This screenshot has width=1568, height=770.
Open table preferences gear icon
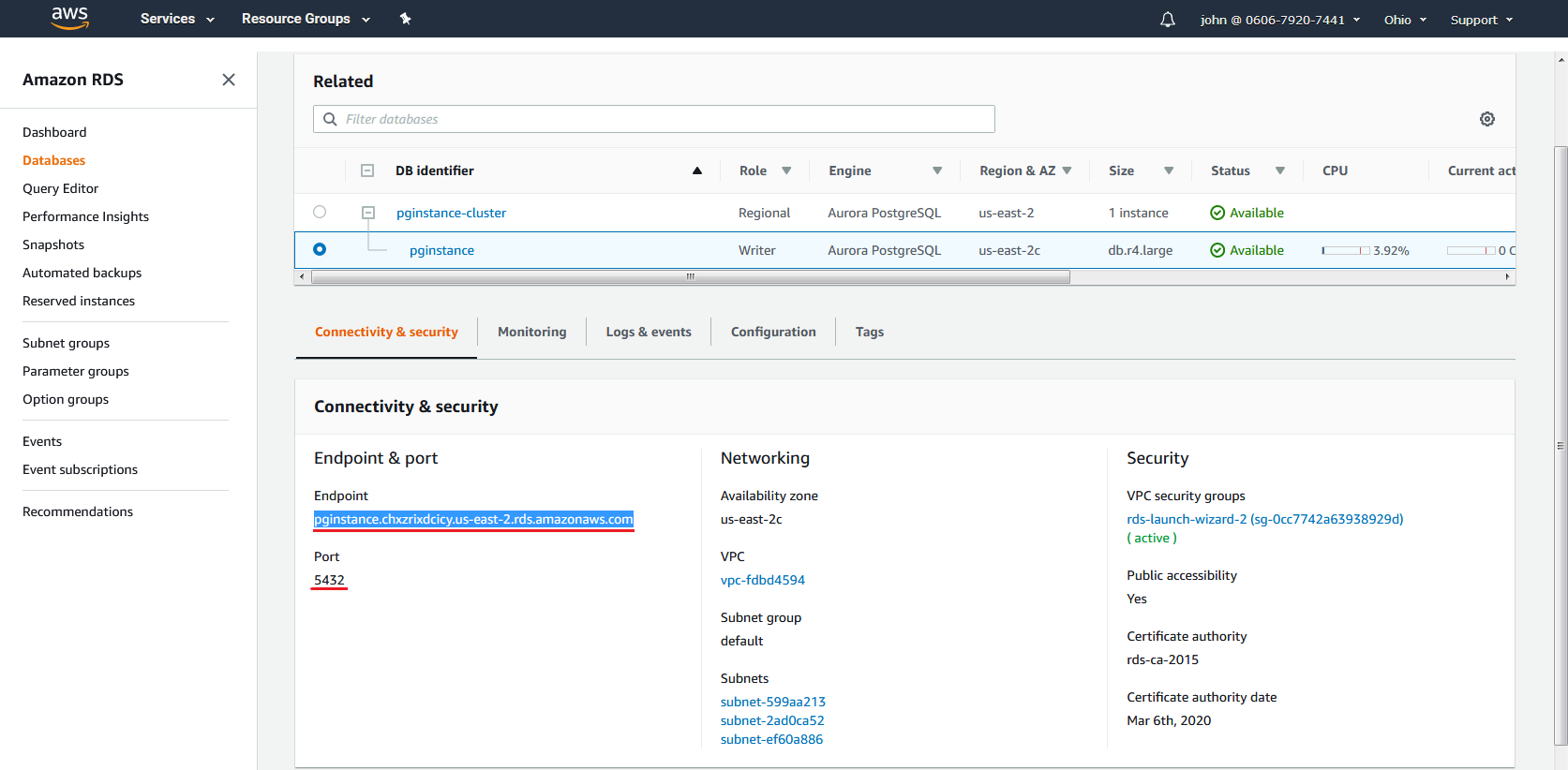click(x=1487, y=119)
